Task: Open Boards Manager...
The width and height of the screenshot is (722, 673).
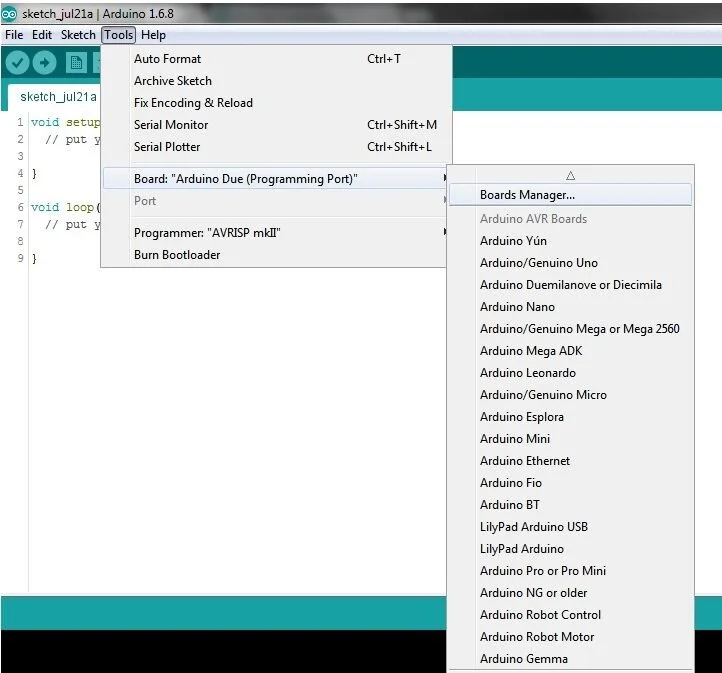Action: coord(570,195)
